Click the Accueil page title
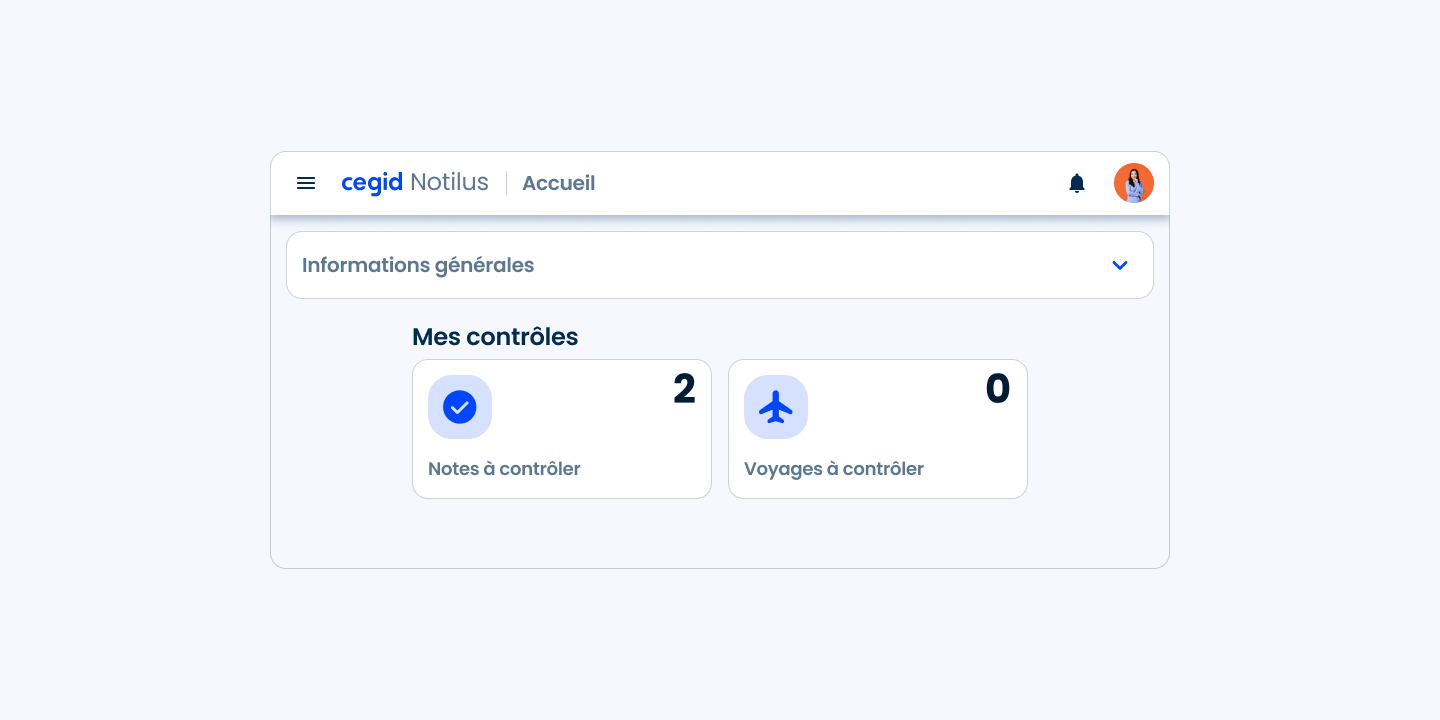The width and height of the screenshot is (1440, 720). tap(558, 183)
